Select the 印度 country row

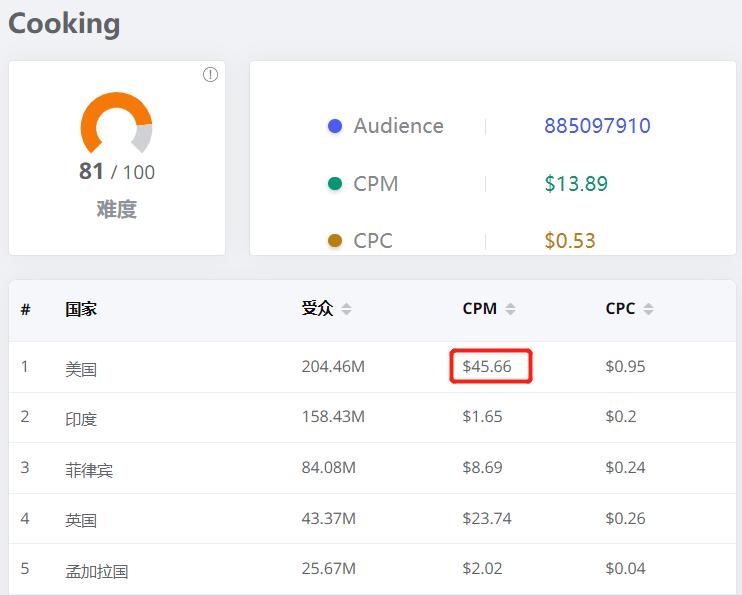81,418
